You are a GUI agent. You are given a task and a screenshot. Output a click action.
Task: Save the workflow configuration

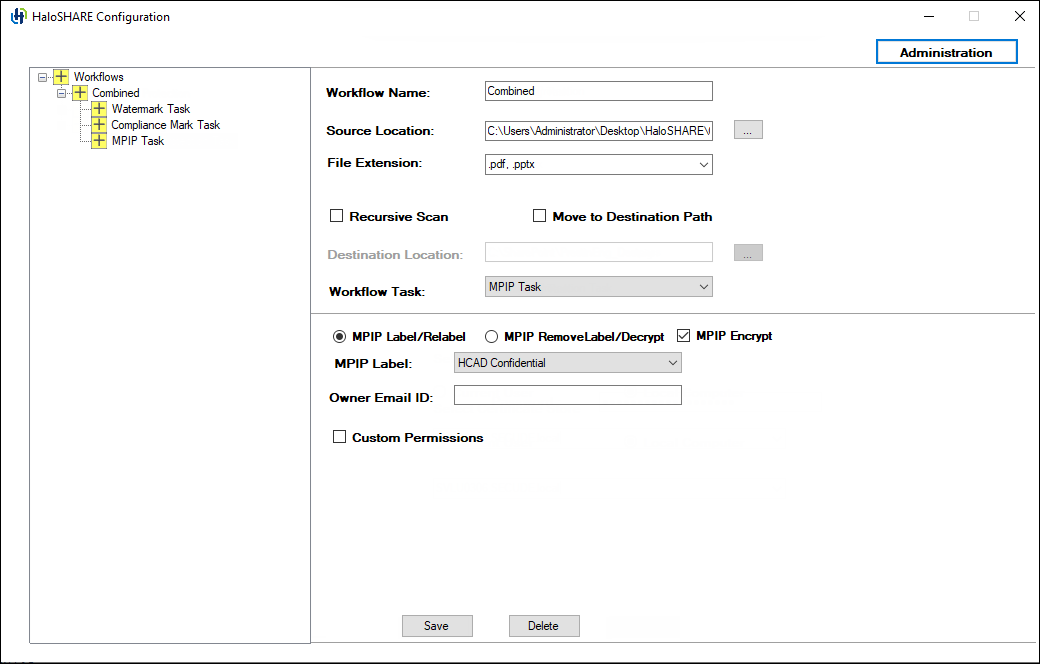coord(437,626)
